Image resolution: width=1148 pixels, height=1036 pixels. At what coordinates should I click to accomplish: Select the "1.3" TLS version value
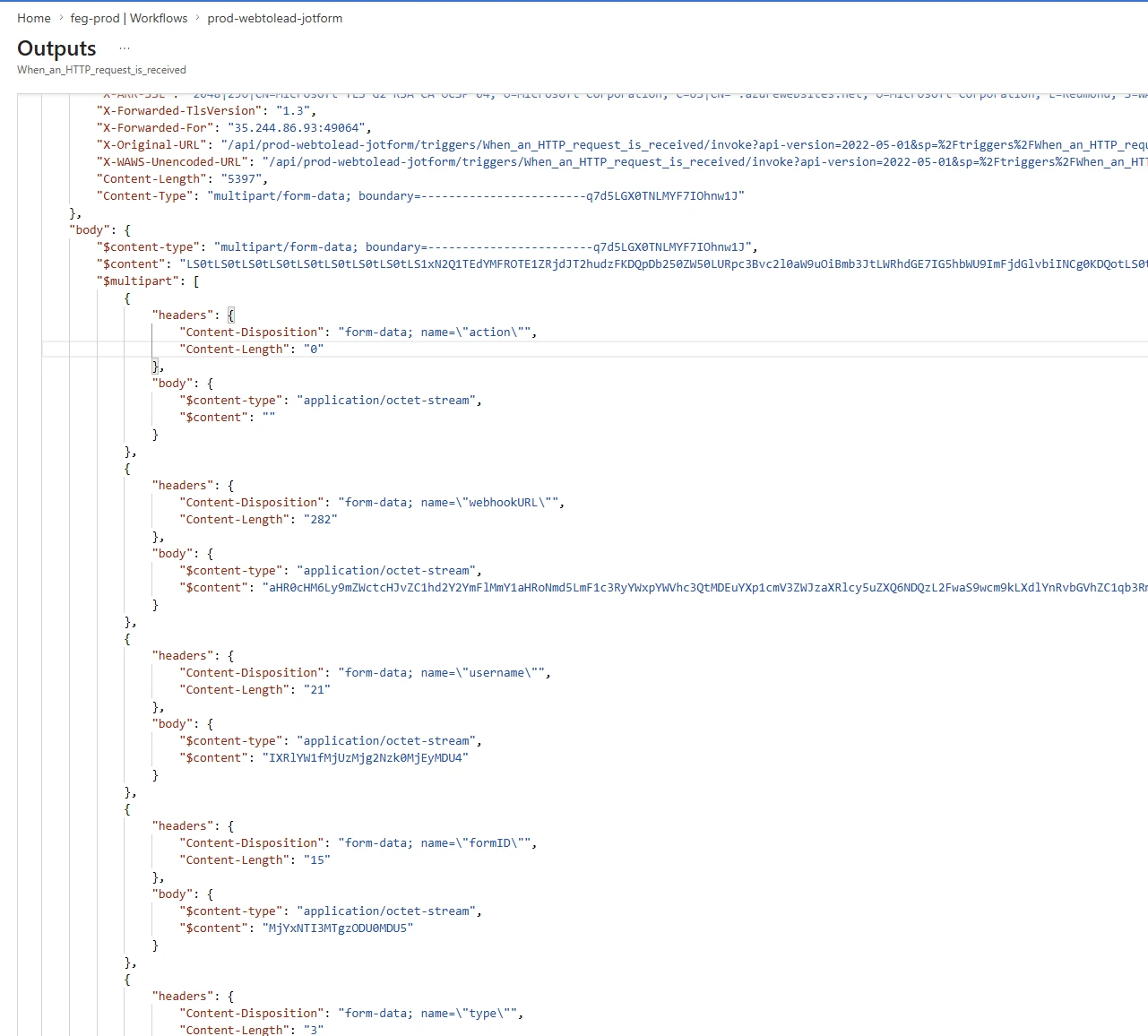(x=294, y=111)
